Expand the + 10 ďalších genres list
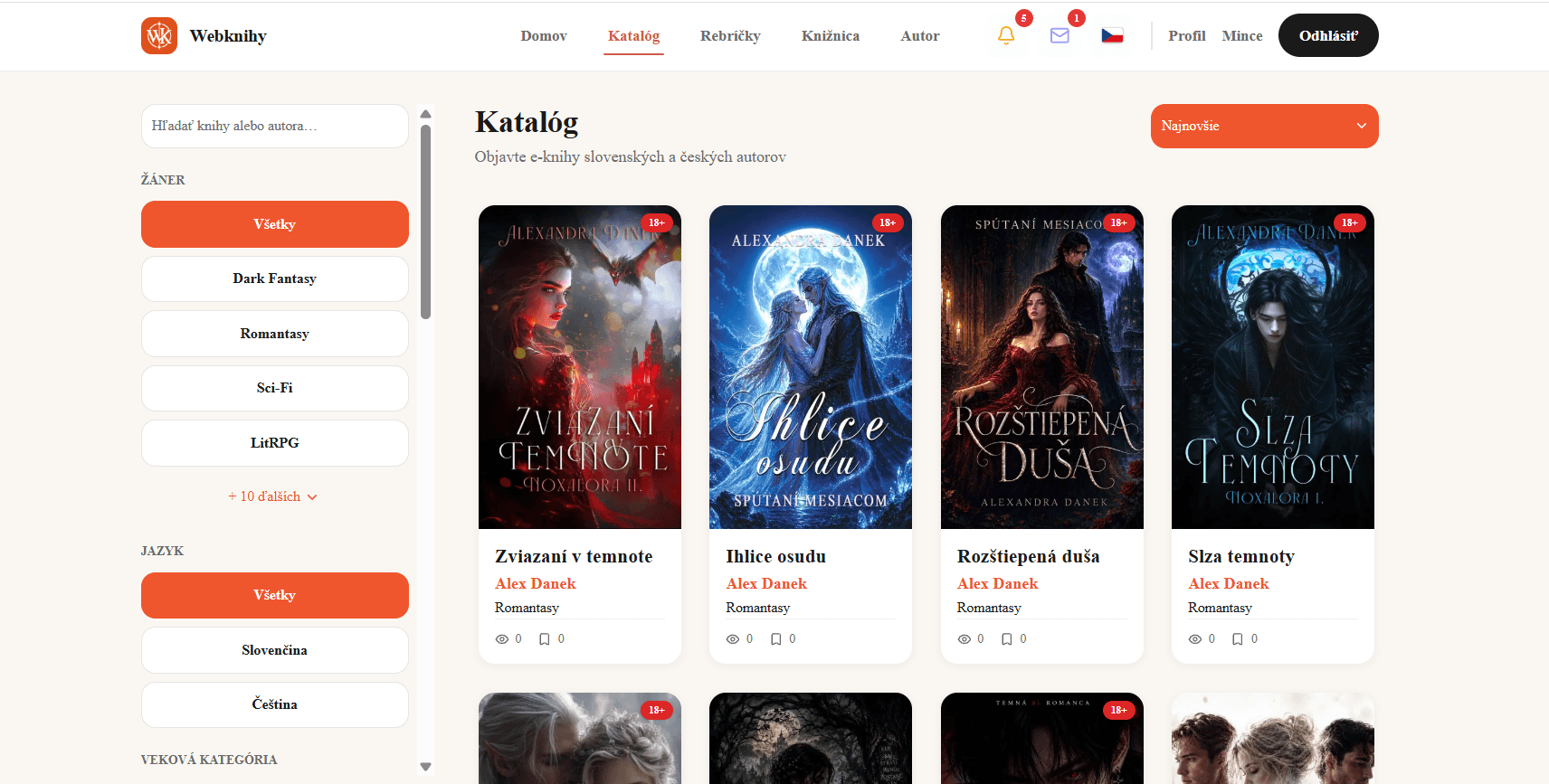 [x=272, y=496]
